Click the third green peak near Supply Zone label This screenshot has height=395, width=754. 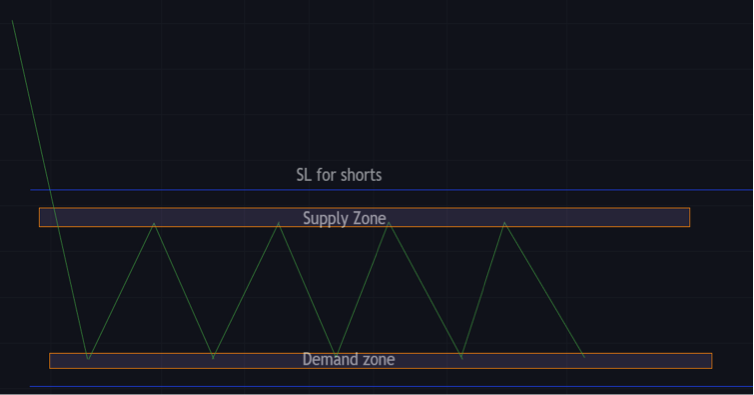[x=389, y=223]
